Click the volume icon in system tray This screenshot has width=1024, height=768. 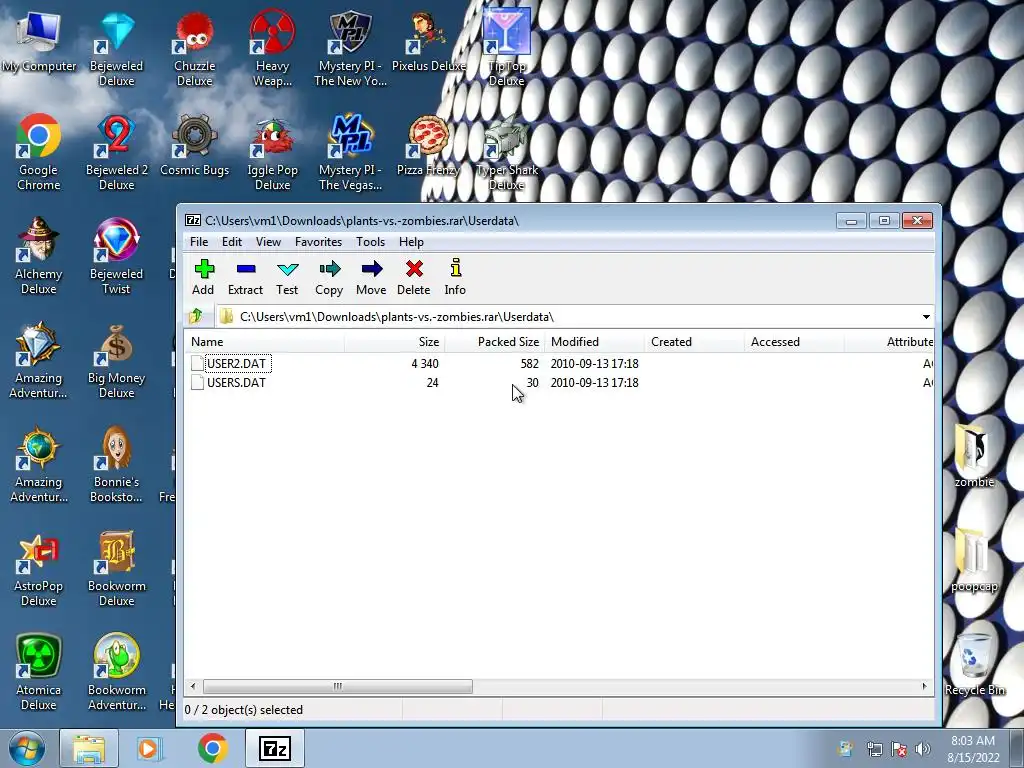click(x=923, y=749)
